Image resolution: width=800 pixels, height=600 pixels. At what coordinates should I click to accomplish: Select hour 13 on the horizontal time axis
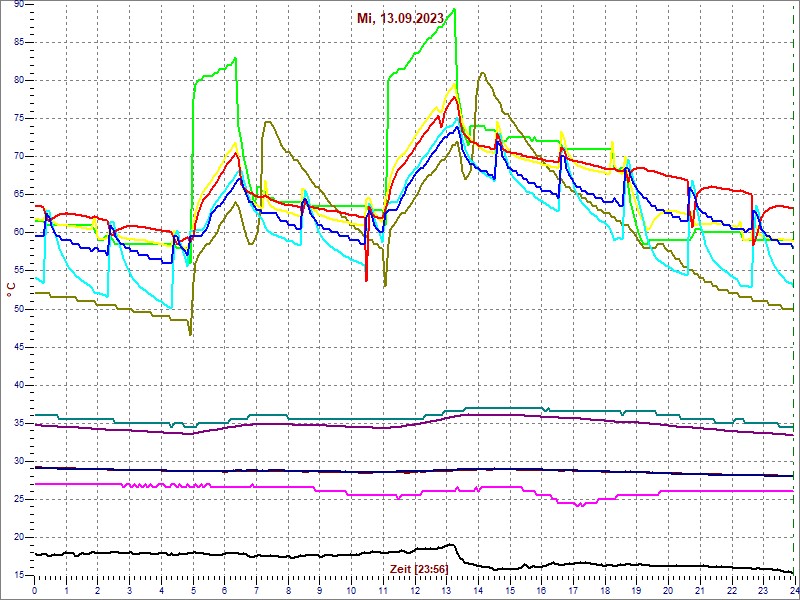(x=446, y=590)
